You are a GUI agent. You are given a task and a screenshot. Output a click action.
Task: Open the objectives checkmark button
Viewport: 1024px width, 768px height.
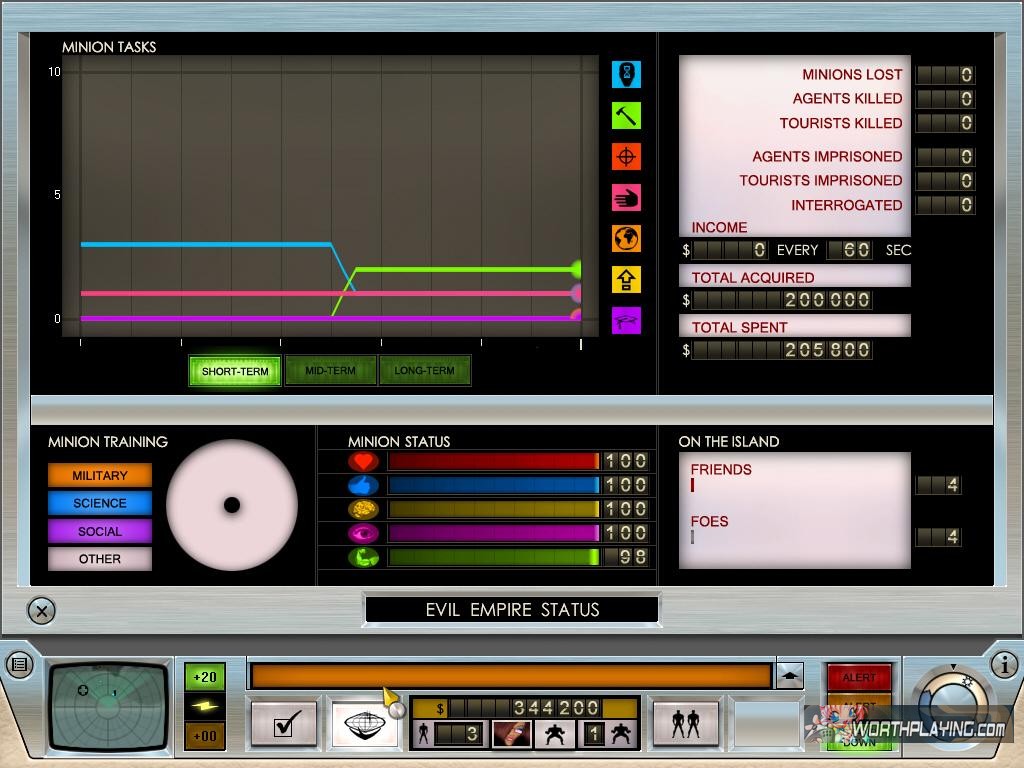click(283, 723)
